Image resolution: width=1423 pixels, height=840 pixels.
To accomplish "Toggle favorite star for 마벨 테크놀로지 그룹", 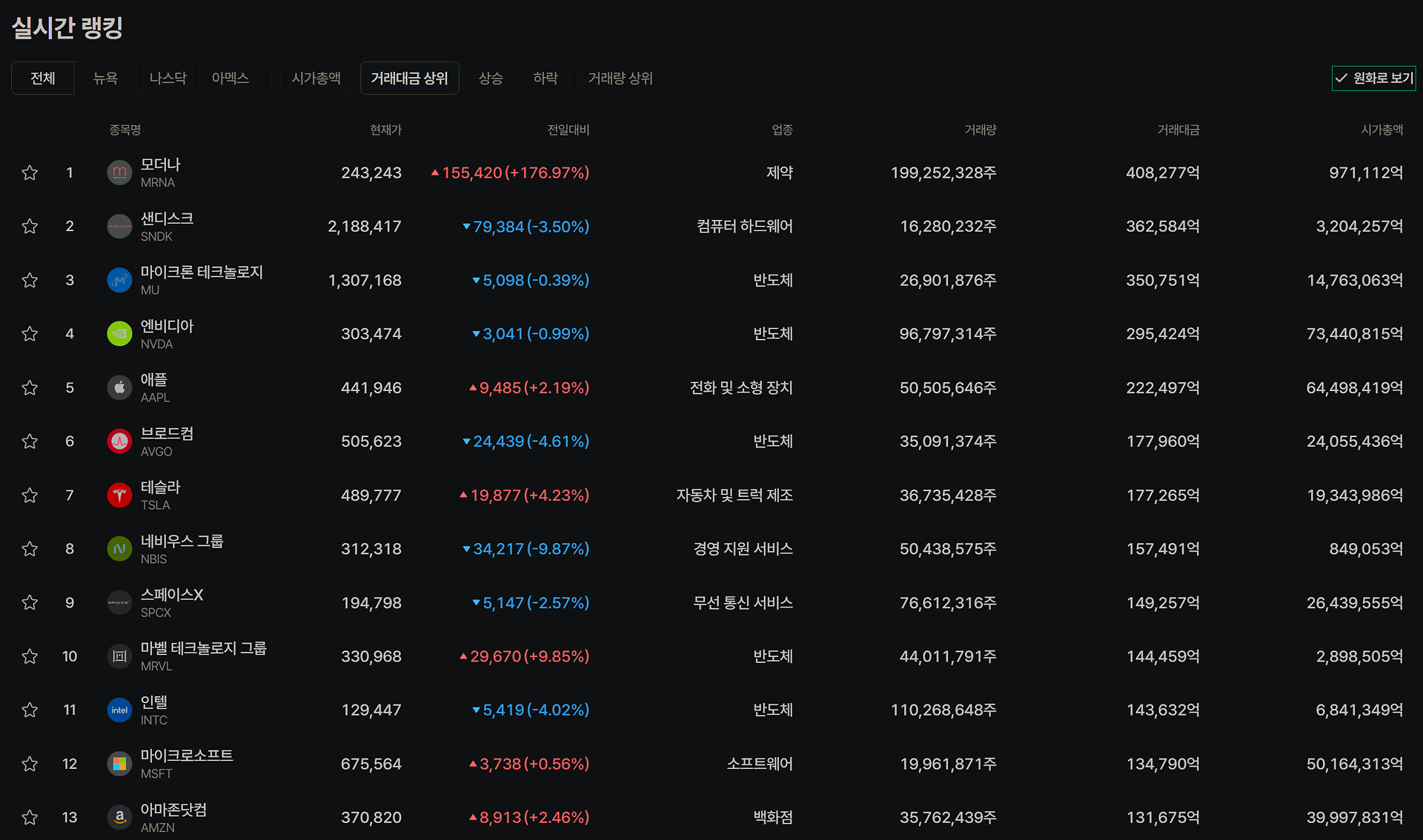I will click(30, 656).
